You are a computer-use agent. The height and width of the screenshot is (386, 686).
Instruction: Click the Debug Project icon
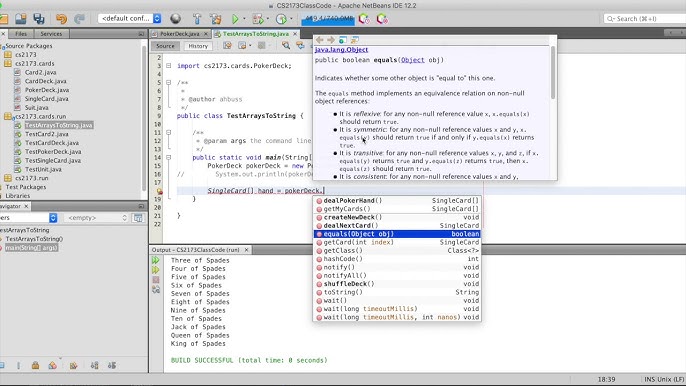coord(258,19)
